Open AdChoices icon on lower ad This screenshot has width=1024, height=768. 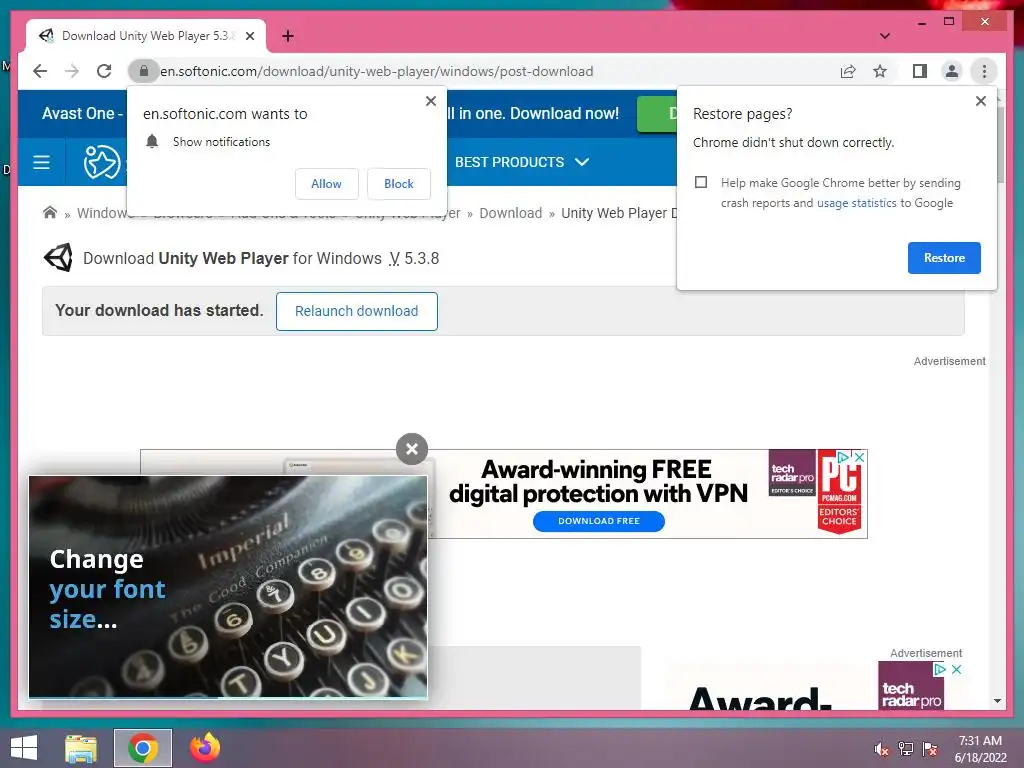pos(940,669)
